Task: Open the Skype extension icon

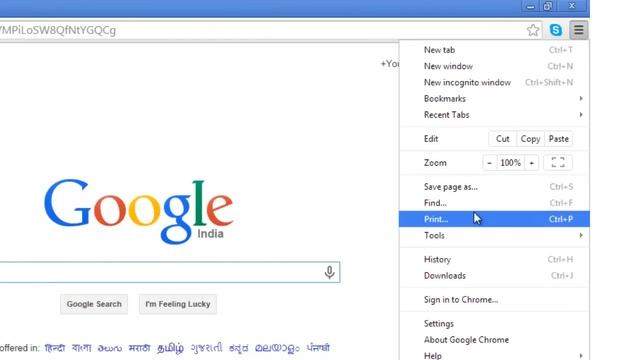Action: tap(556, 30)
